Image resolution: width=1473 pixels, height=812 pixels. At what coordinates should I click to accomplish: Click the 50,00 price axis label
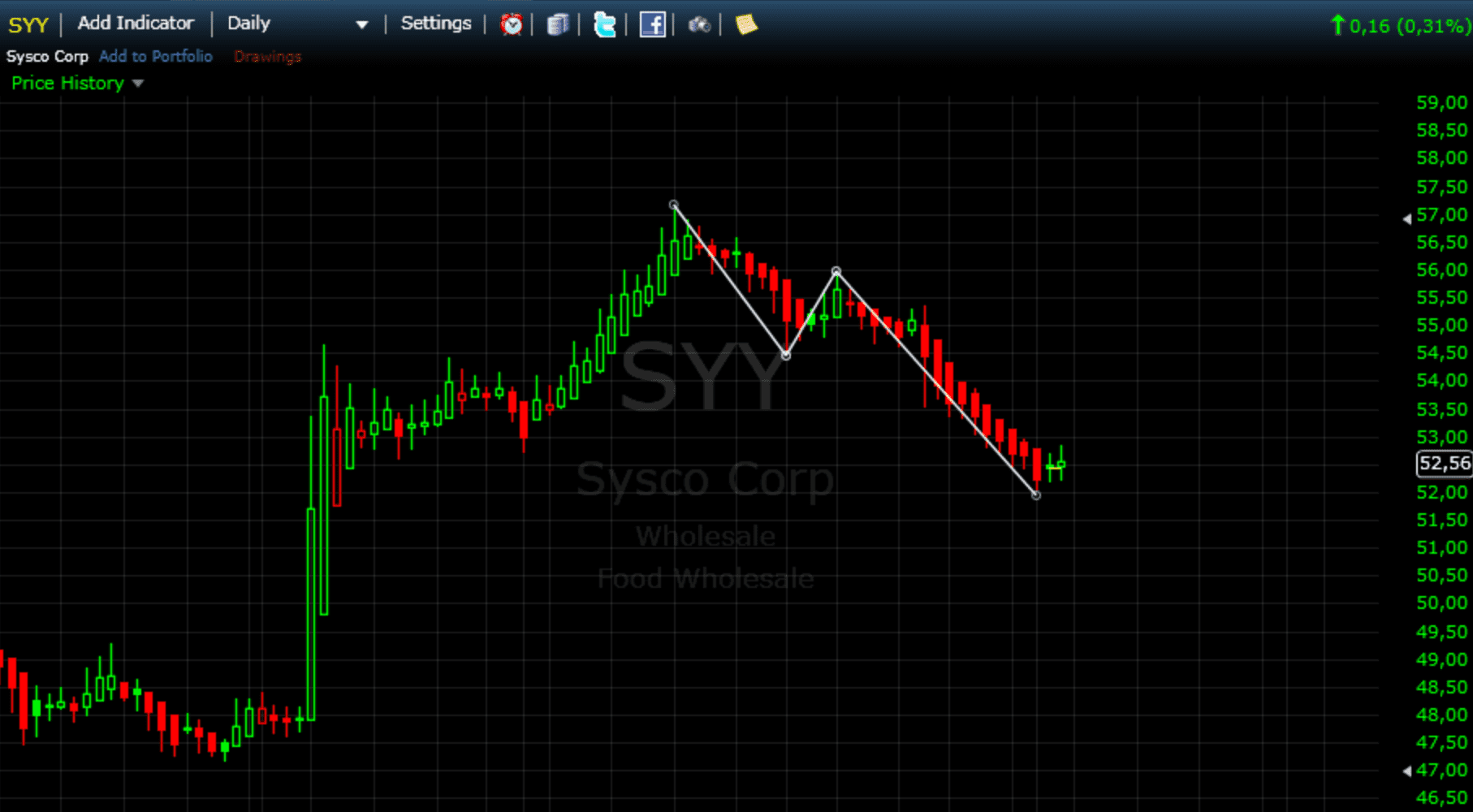click(x=1442, y=603)
